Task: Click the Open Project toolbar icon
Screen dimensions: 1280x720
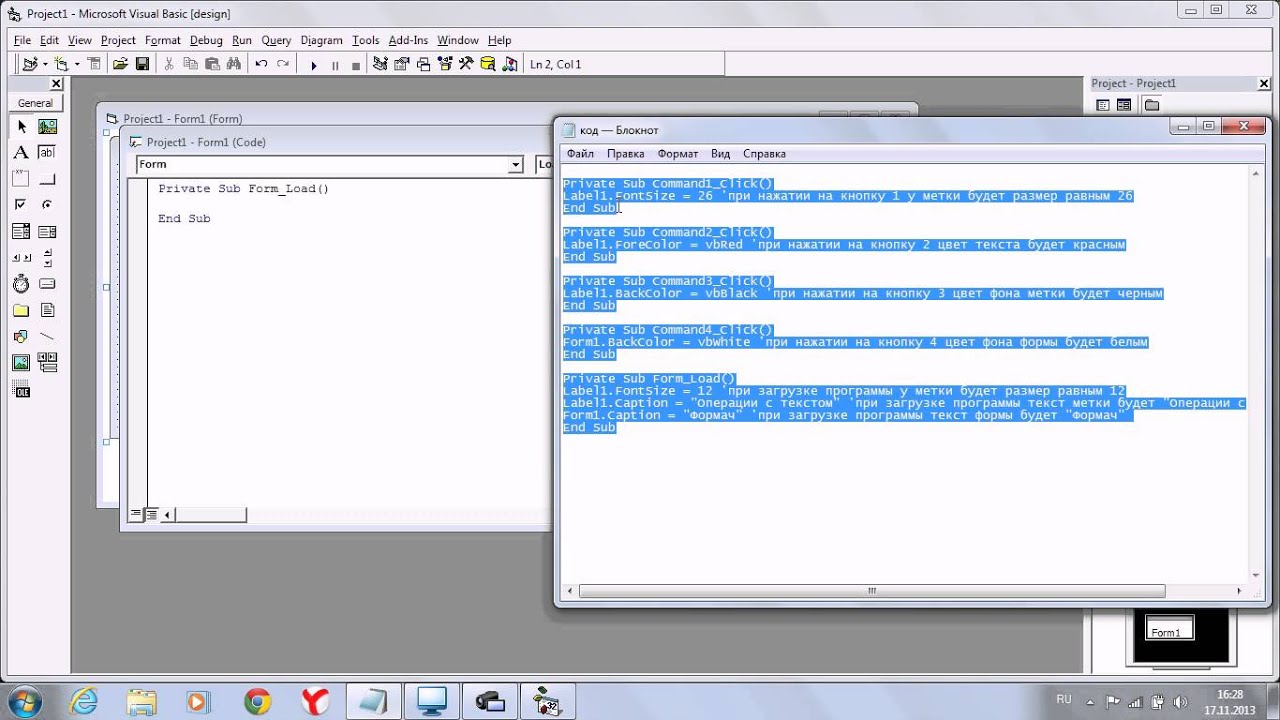Action: (120, 64)
